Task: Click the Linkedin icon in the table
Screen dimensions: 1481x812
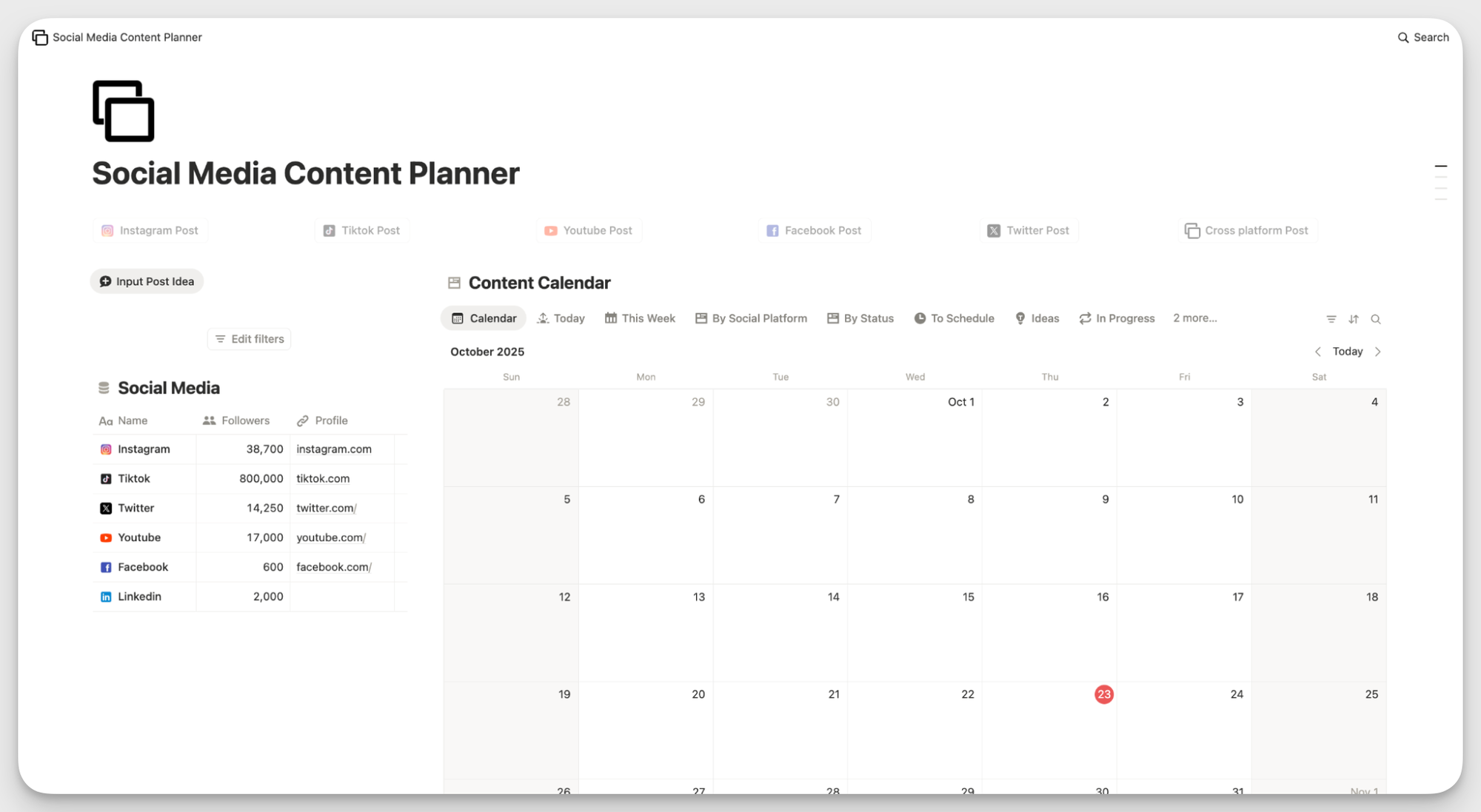Action: pyautogui.click(x=105, y=597)
